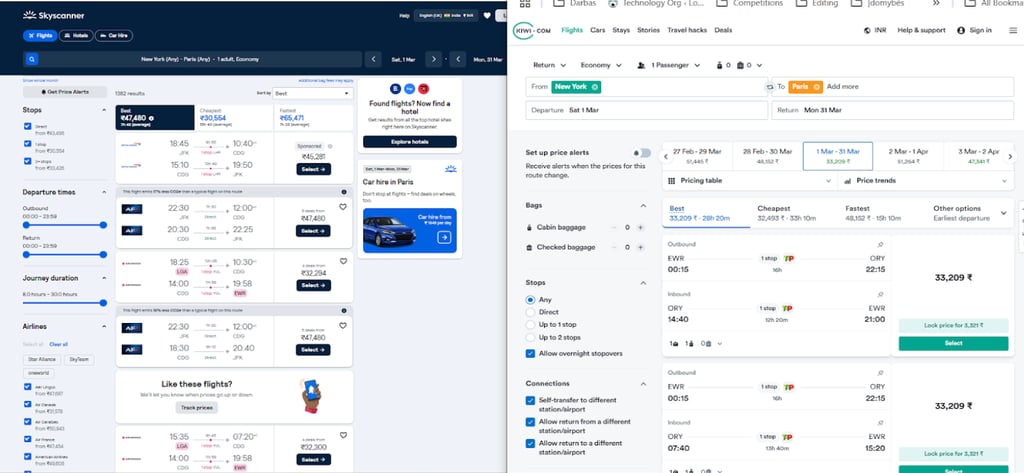Click Sign in on Kiwi.com
This screenshot has height=473, width=1024.
pos(974,30)
